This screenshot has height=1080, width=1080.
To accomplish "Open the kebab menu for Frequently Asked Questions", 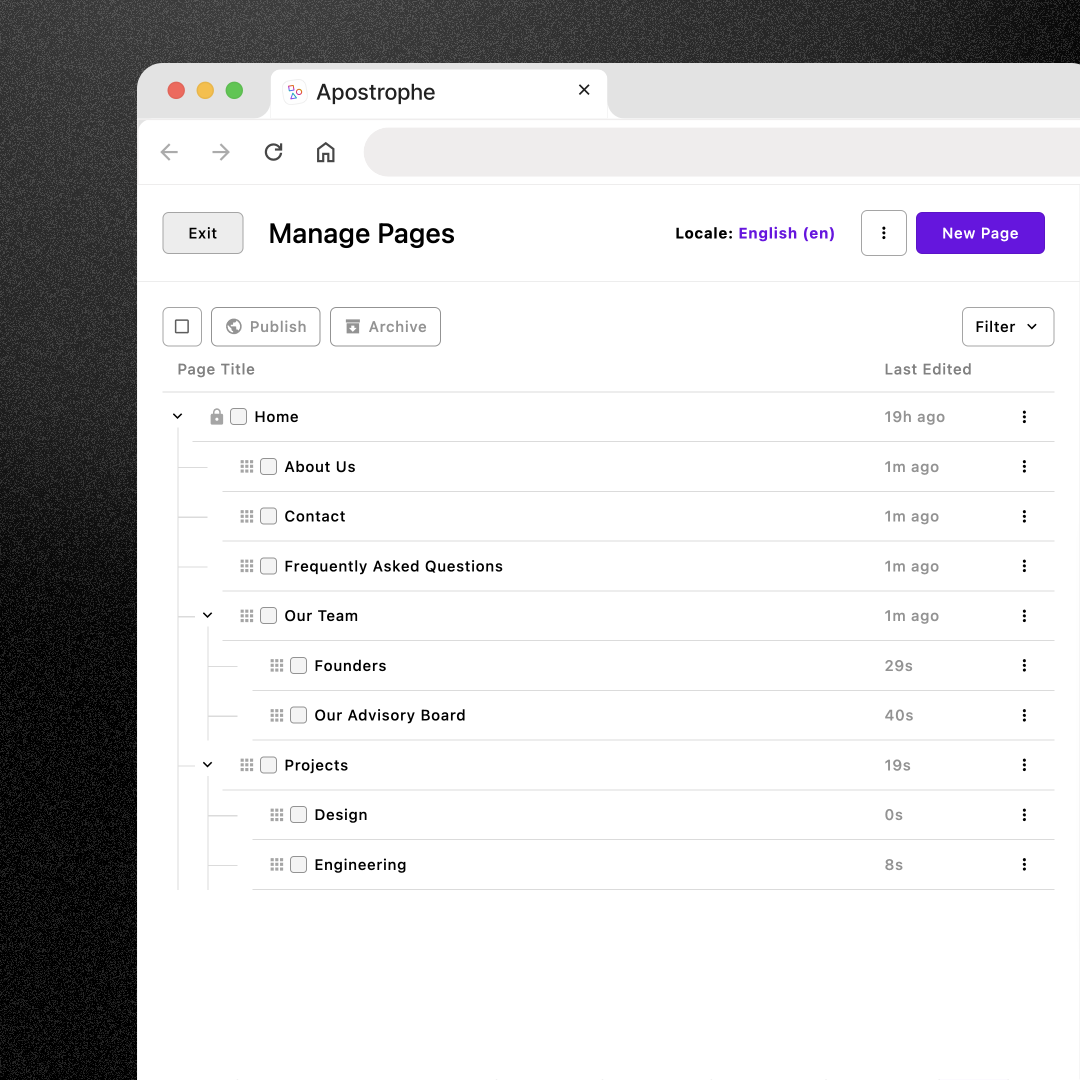I will (x=1024, y=566).
